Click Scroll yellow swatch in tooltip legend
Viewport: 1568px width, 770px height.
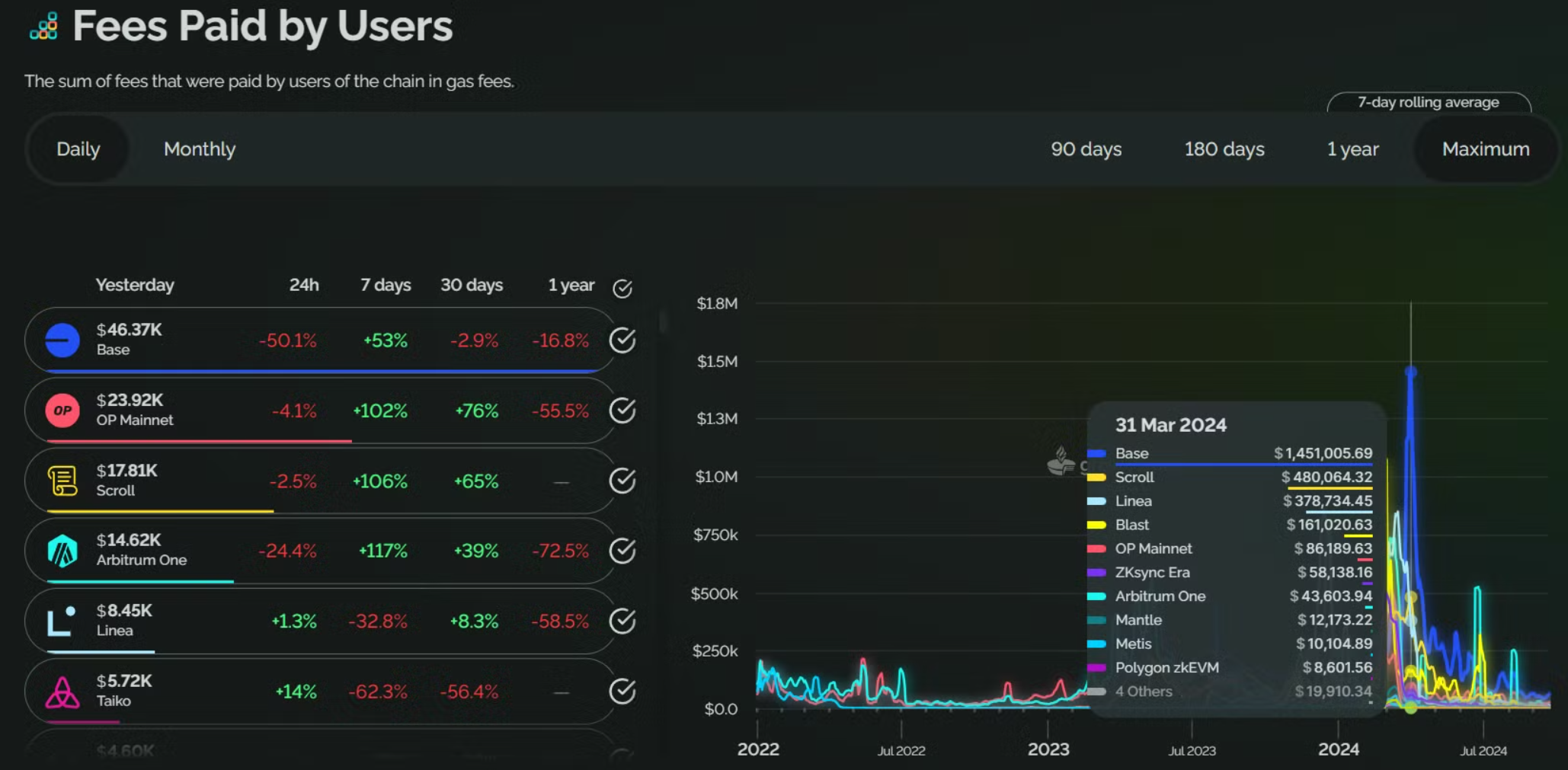1096,478
